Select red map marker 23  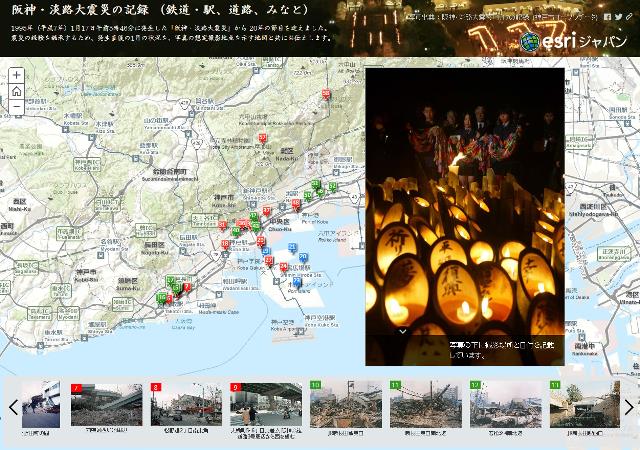(x=269, y=261)
